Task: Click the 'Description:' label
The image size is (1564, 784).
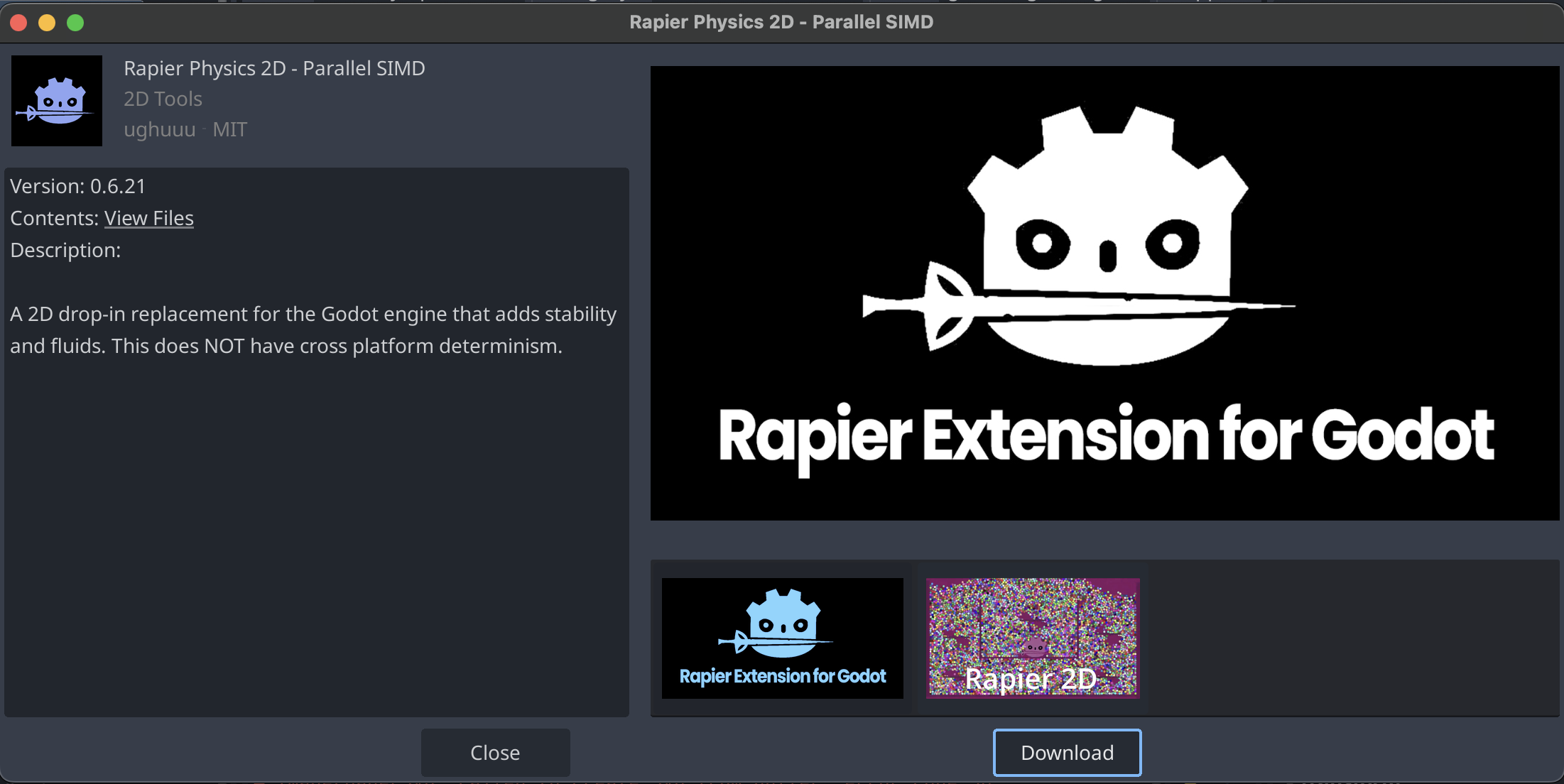Action: click(65, 250)
